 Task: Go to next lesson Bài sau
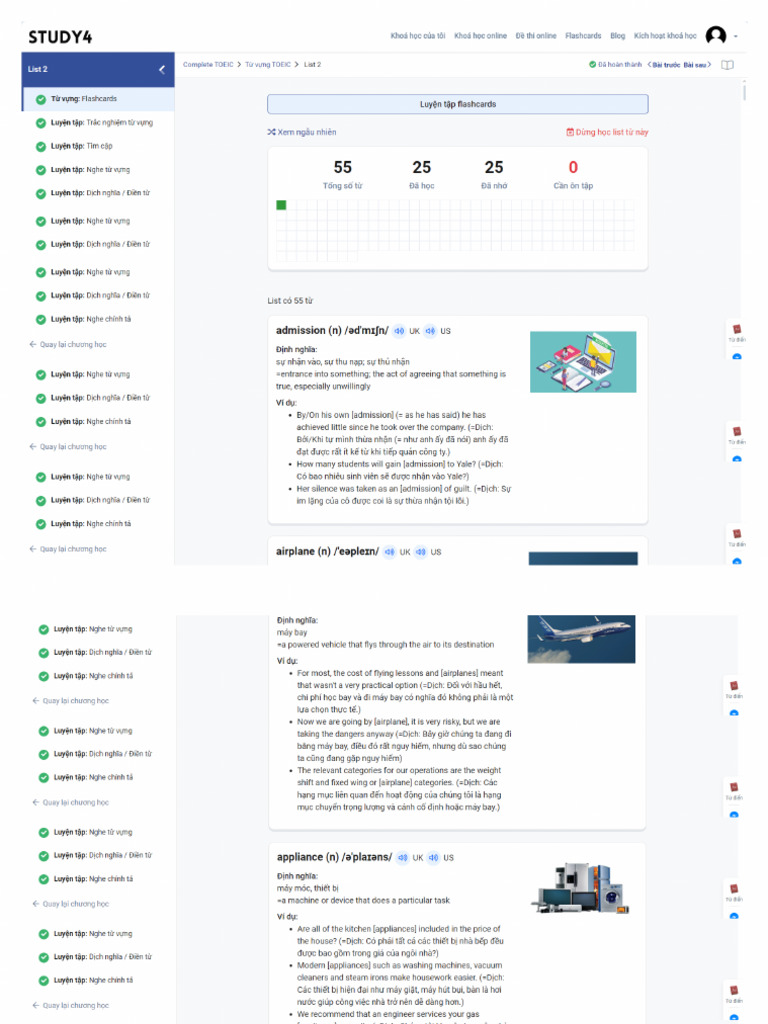coord(697,65)
